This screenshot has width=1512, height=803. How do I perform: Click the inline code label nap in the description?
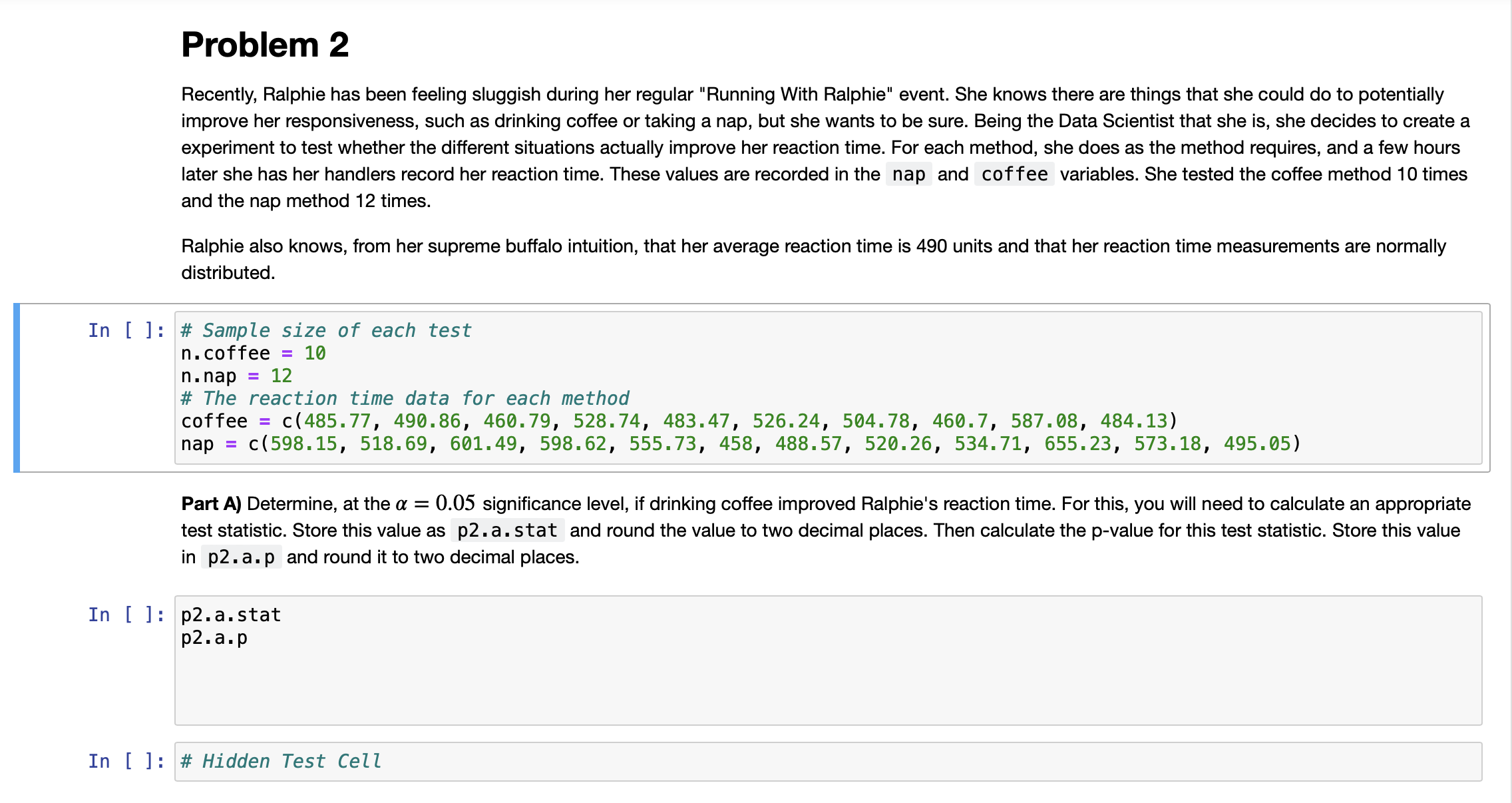click(x=908, y=174)
